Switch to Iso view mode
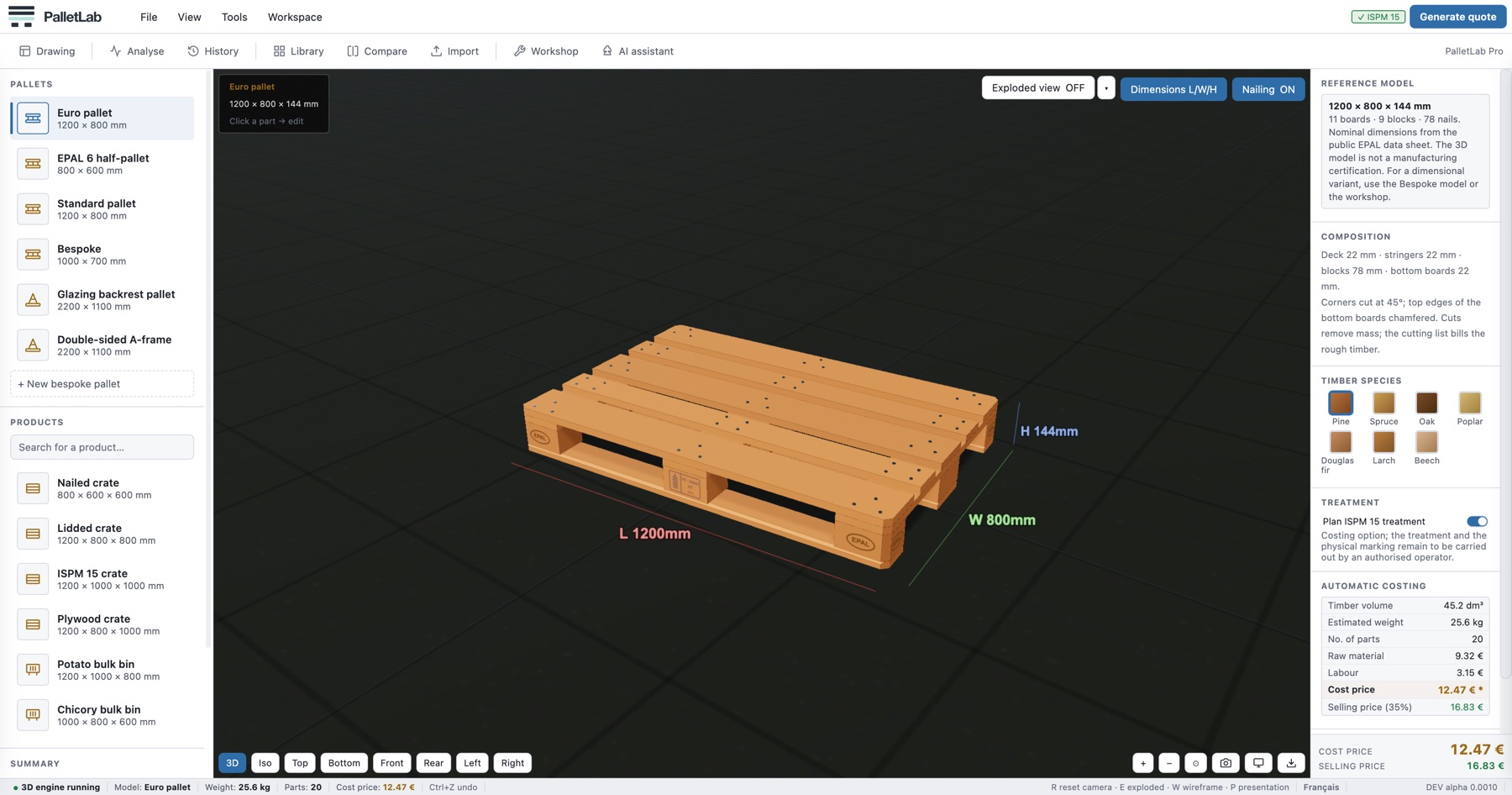This screenshot has width=1512, height=795. (x=265, y=763)
